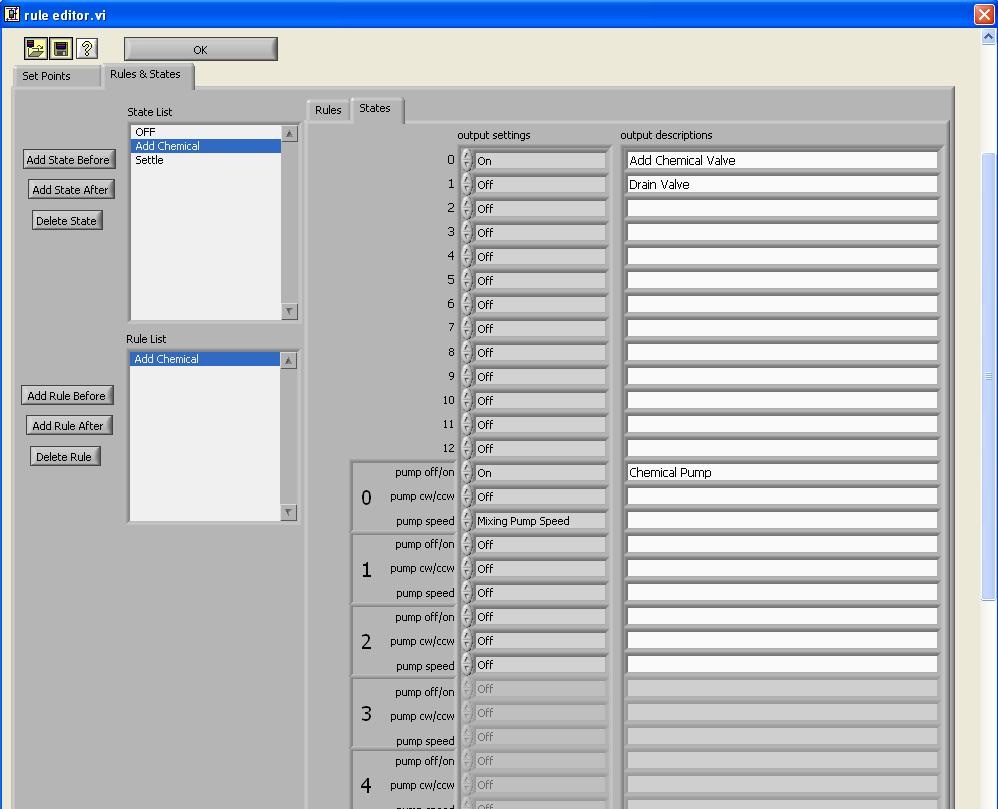This screenshot has width=998, height=809.
Task: Click stepper for output setting 8
Action: pyautogui.click(x=467, y=353)
